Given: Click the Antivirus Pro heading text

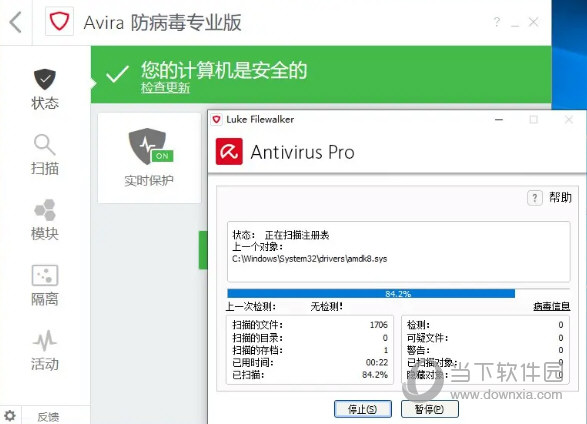Looking at the screenshot, I should (x=302, y=152).
